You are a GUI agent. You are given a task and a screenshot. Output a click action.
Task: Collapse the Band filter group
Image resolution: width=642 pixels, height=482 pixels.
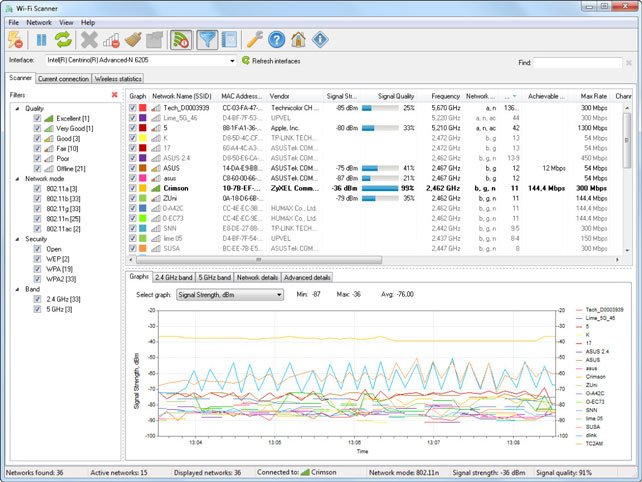point(17,289)
